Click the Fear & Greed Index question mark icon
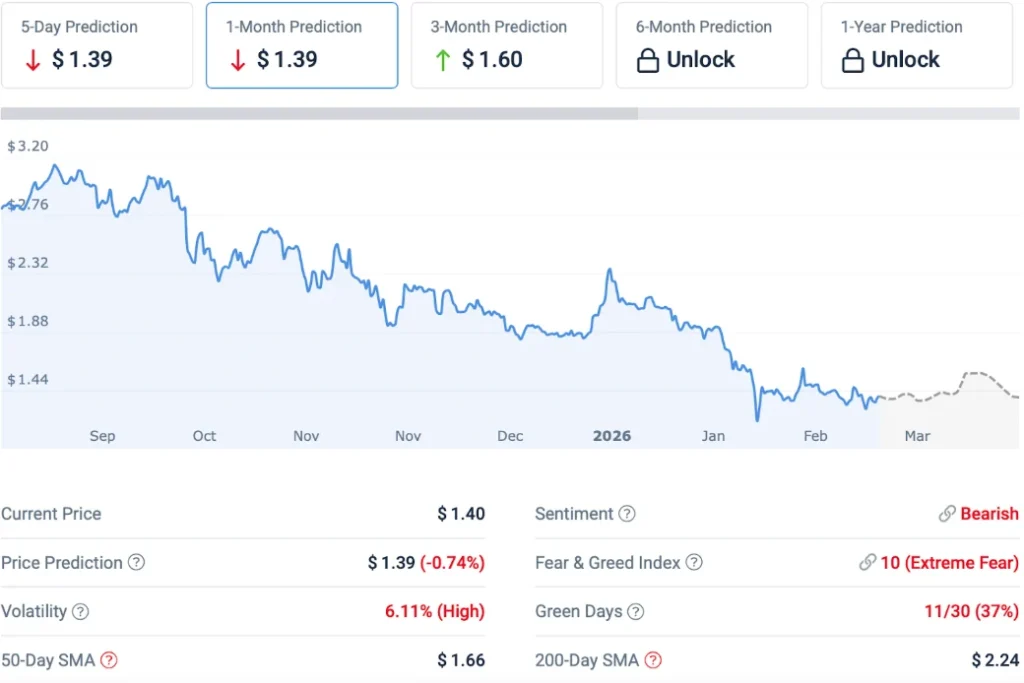The width and height of the screenshot is (1024, 683). pos(694,563)
